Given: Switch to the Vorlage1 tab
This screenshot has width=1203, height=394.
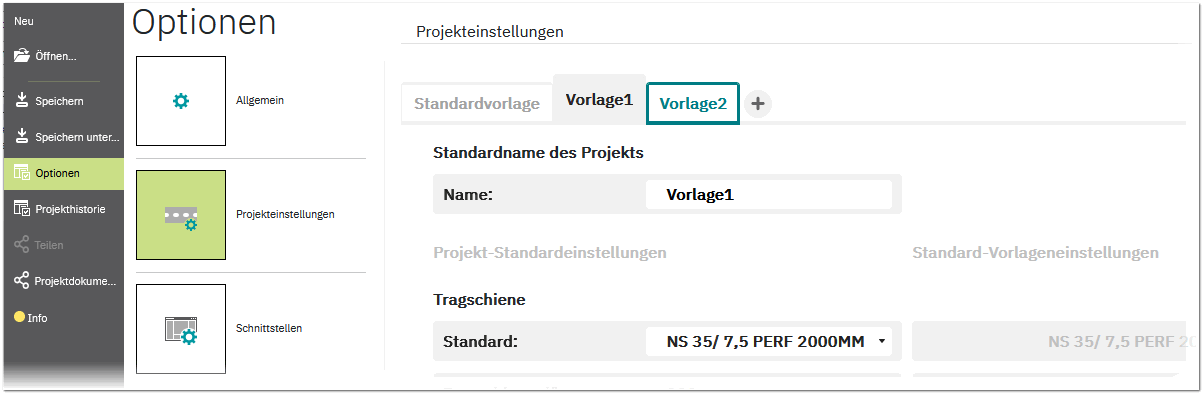Looking at the screenshot, I should (x=599, y=100).
